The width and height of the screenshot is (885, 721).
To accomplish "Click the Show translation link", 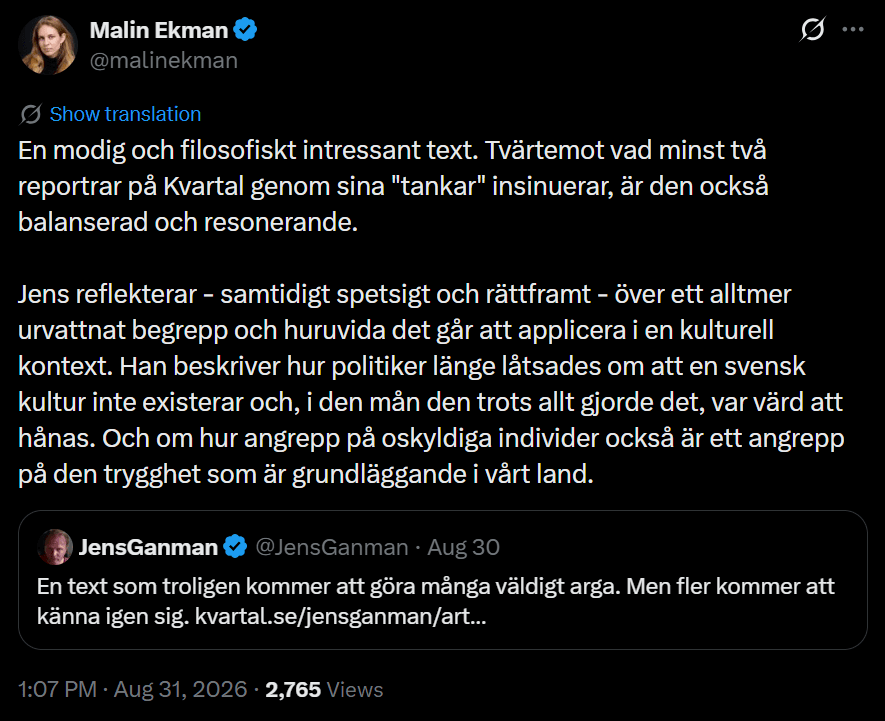I will click(x=125, y=114).
